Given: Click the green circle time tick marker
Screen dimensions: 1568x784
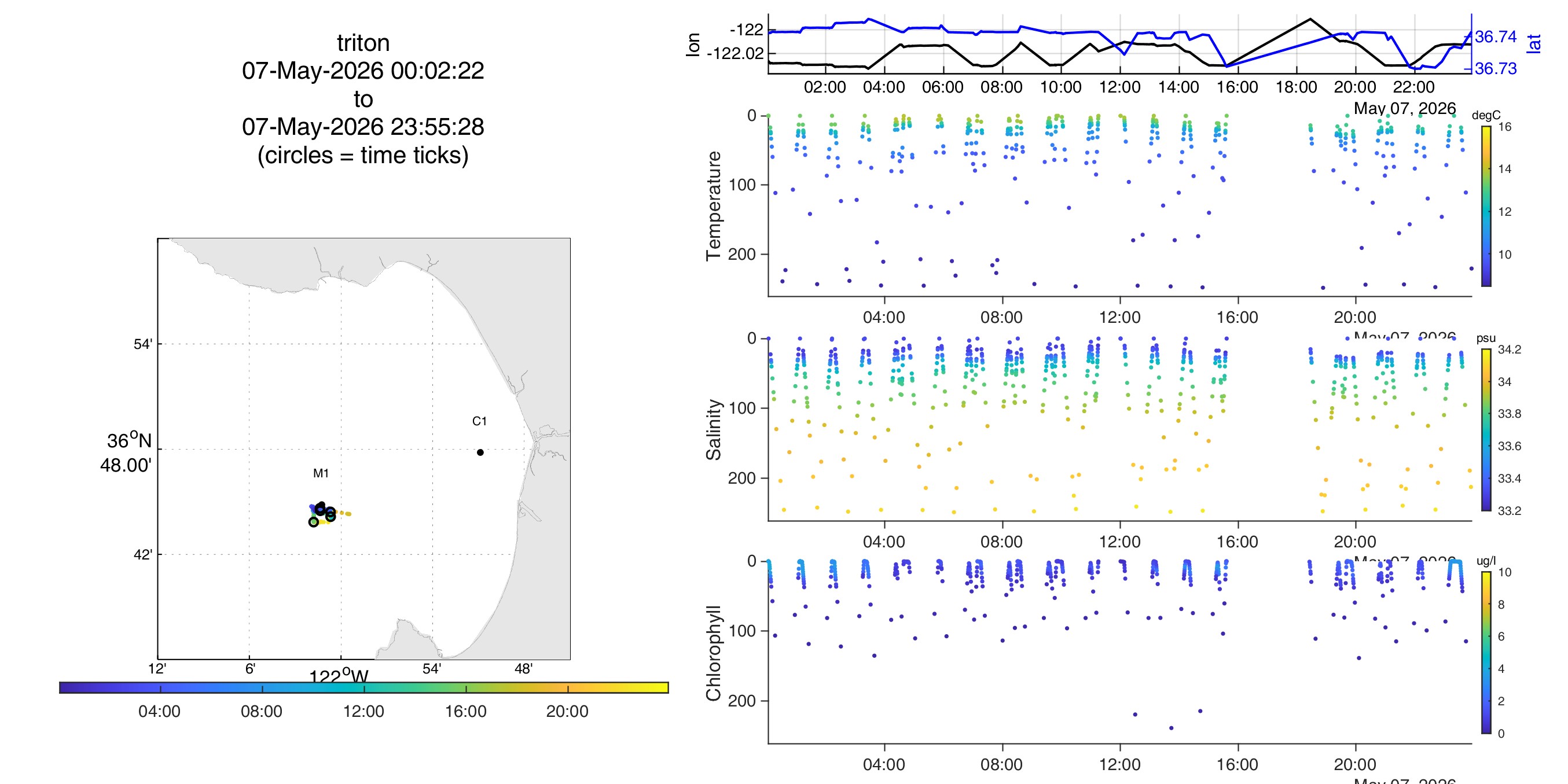Looking at the screenshot, I should click(x=314, y=522).
